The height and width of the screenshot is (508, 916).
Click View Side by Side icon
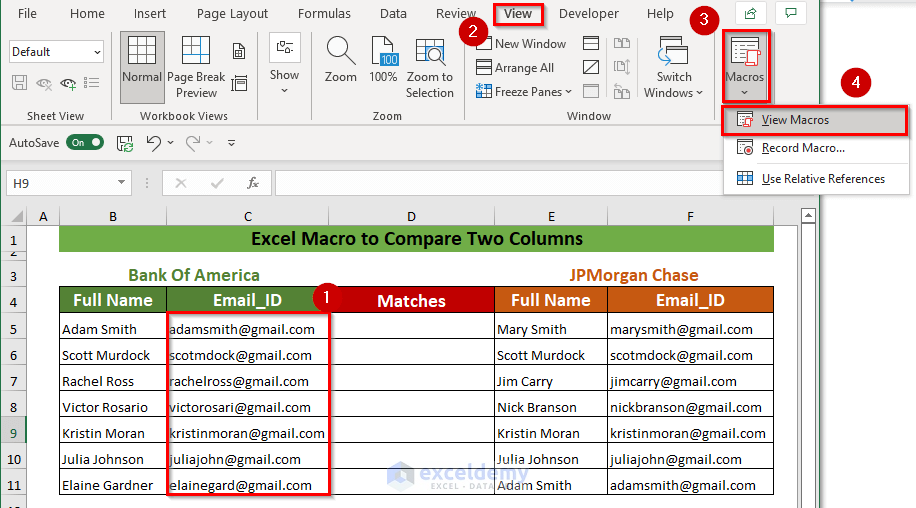coord(622,43)
